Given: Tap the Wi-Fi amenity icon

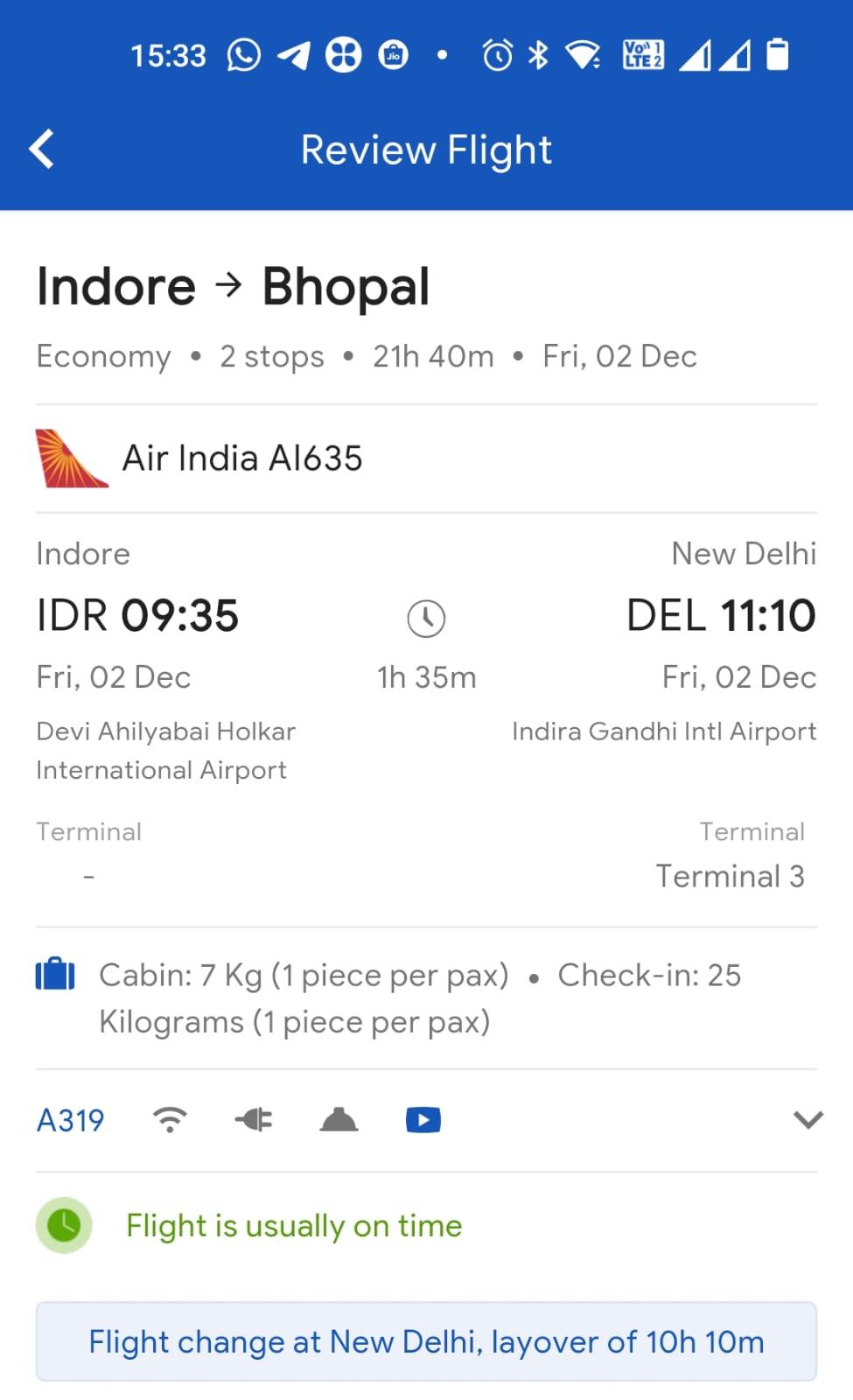Looking at the screenshot, I should (170, 1120).
